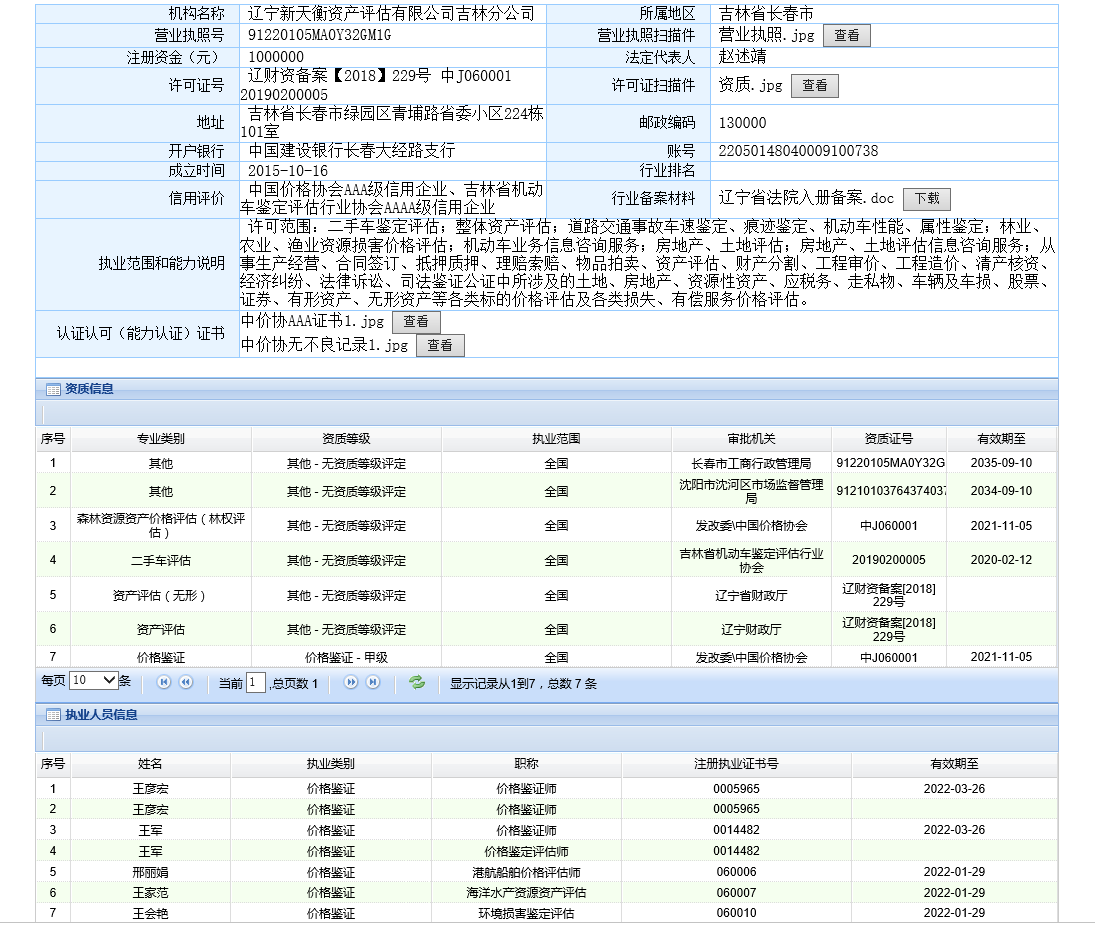This screenshot has height=926, width=1095.
Task: Click the 执业范围 column header
Action: pyautogui.click(x=556, y=439)
